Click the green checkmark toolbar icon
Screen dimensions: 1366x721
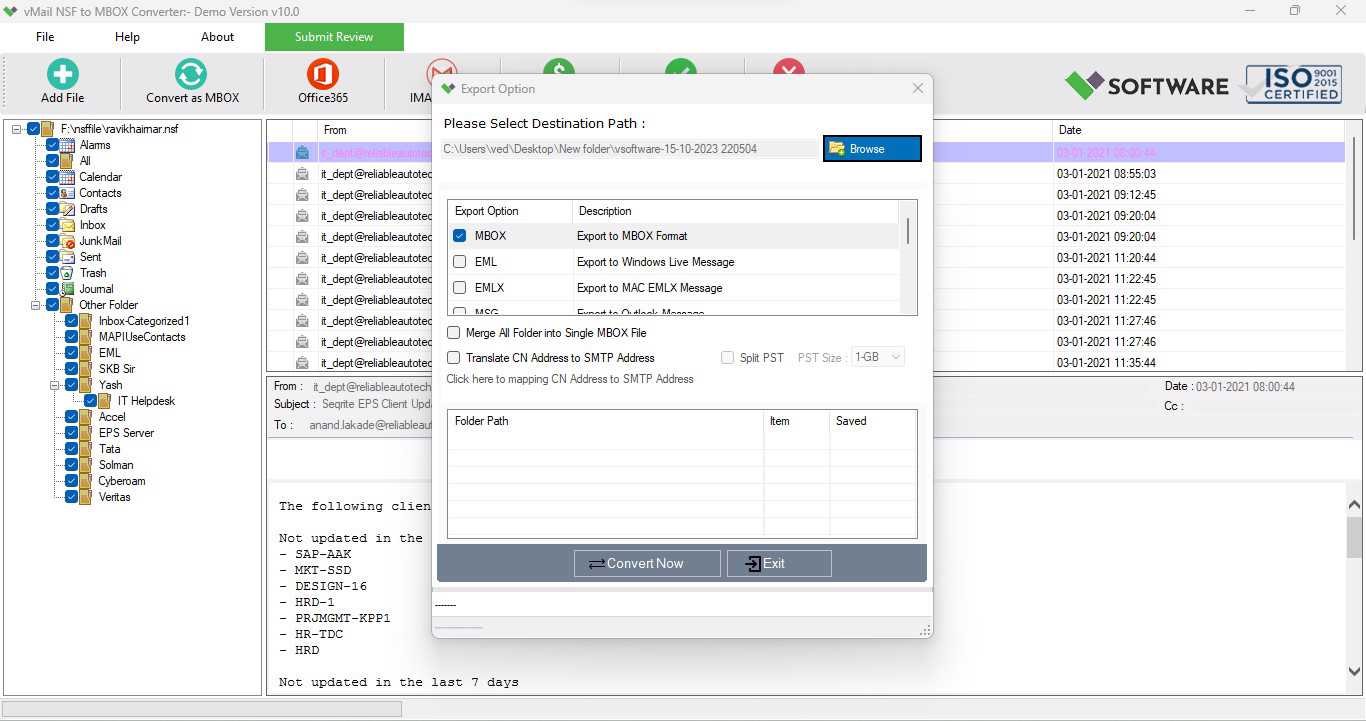(681, 69)
